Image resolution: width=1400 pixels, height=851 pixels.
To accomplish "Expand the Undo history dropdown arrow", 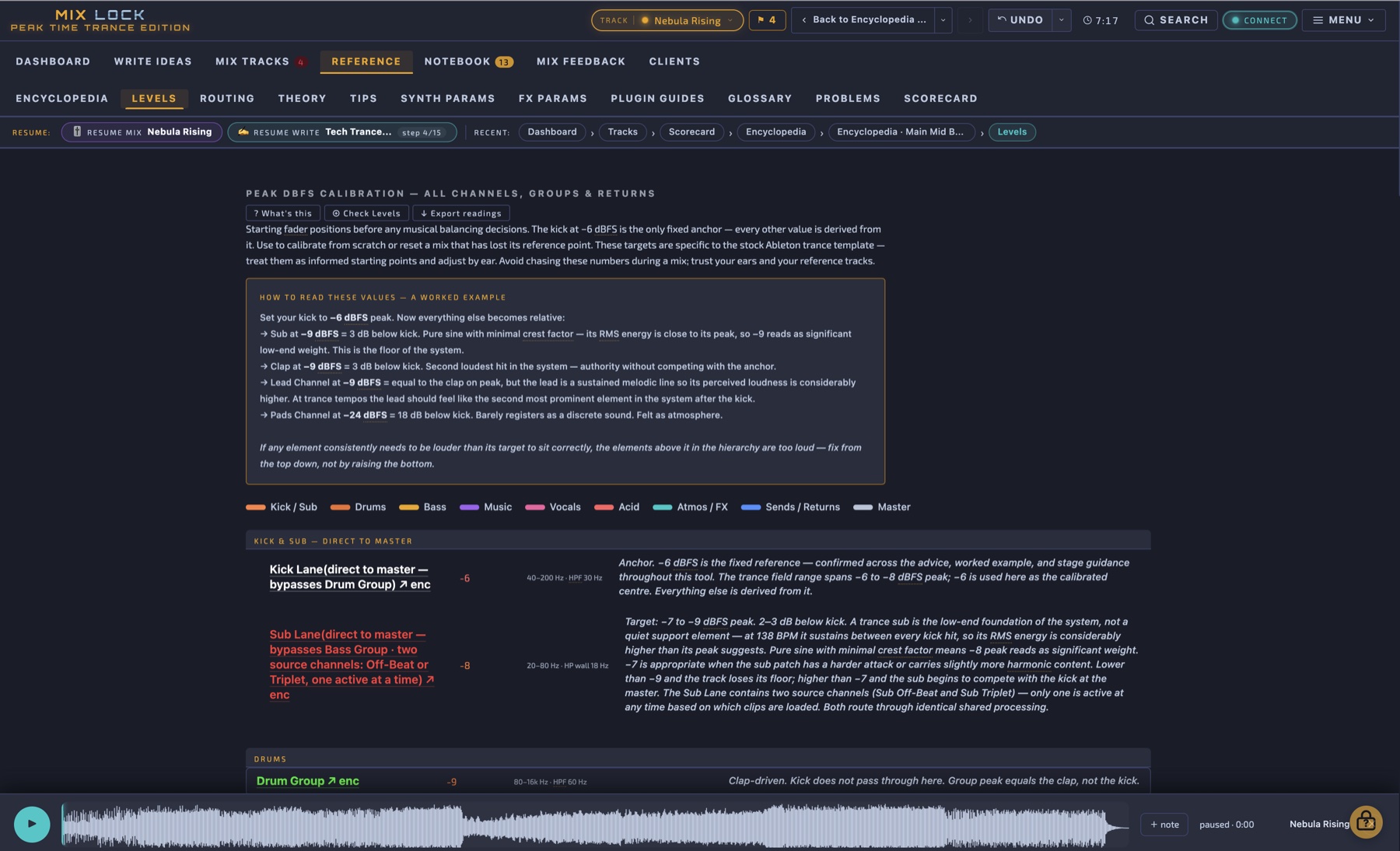I will (x=1061, y=20).
